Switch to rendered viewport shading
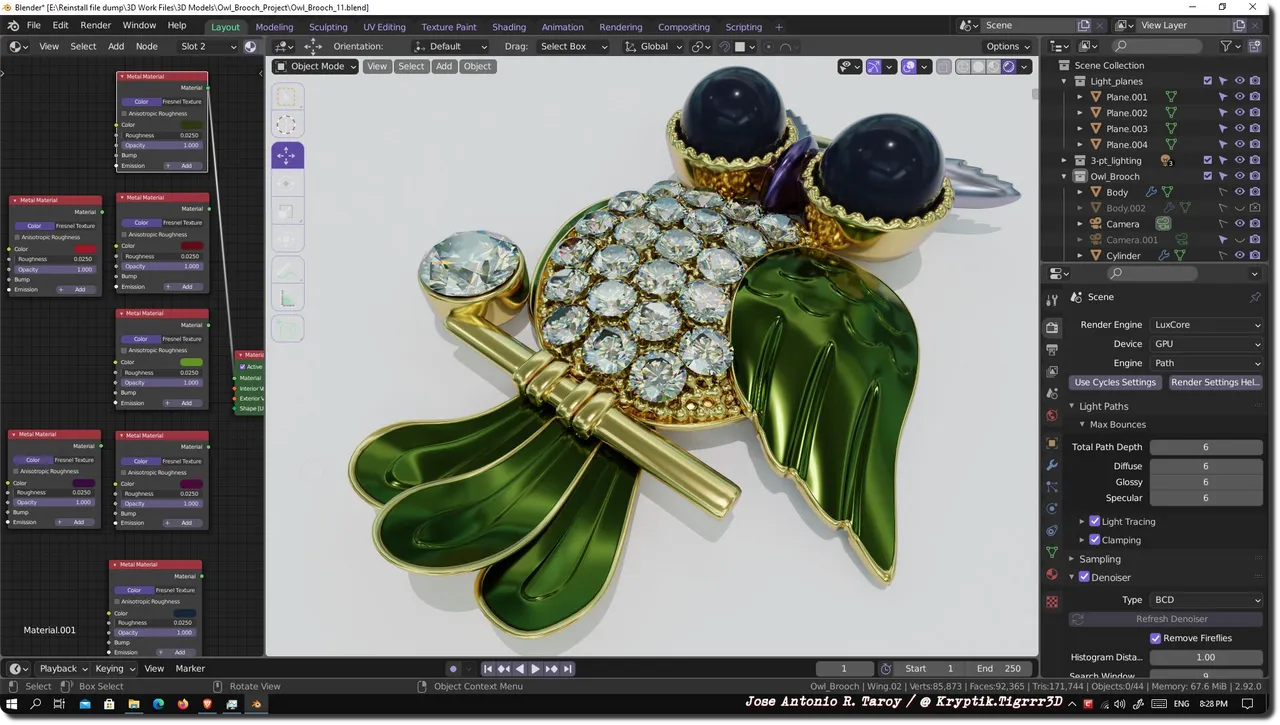 click(x=1010, y=67)
